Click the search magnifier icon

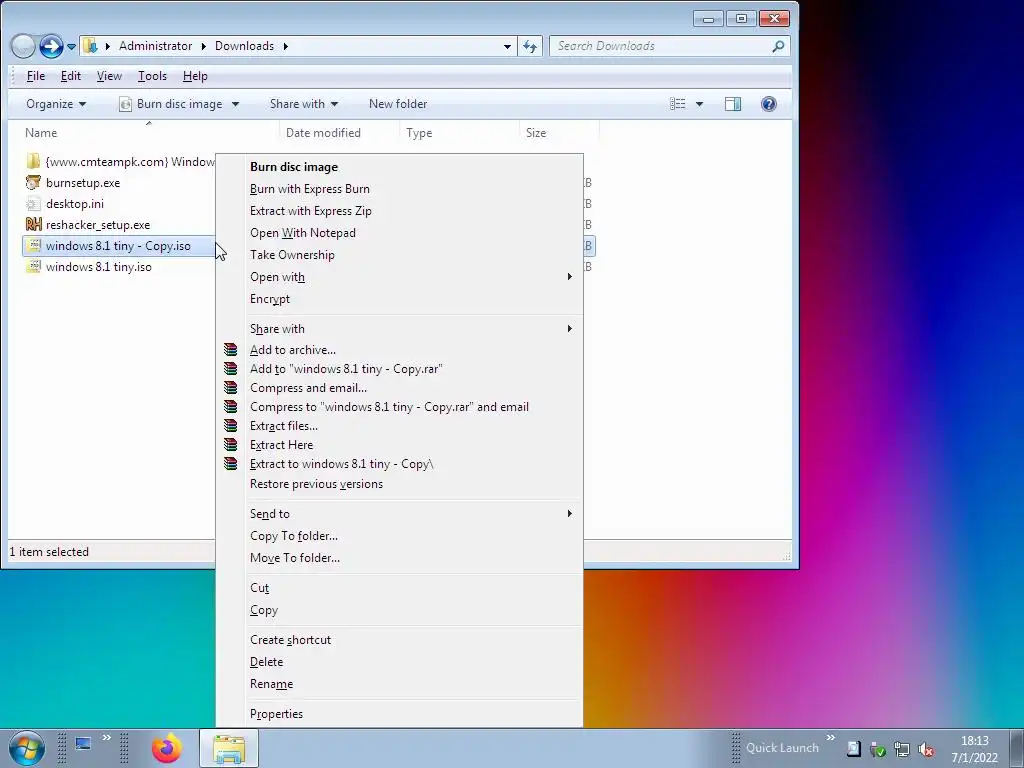coord(778,46)
